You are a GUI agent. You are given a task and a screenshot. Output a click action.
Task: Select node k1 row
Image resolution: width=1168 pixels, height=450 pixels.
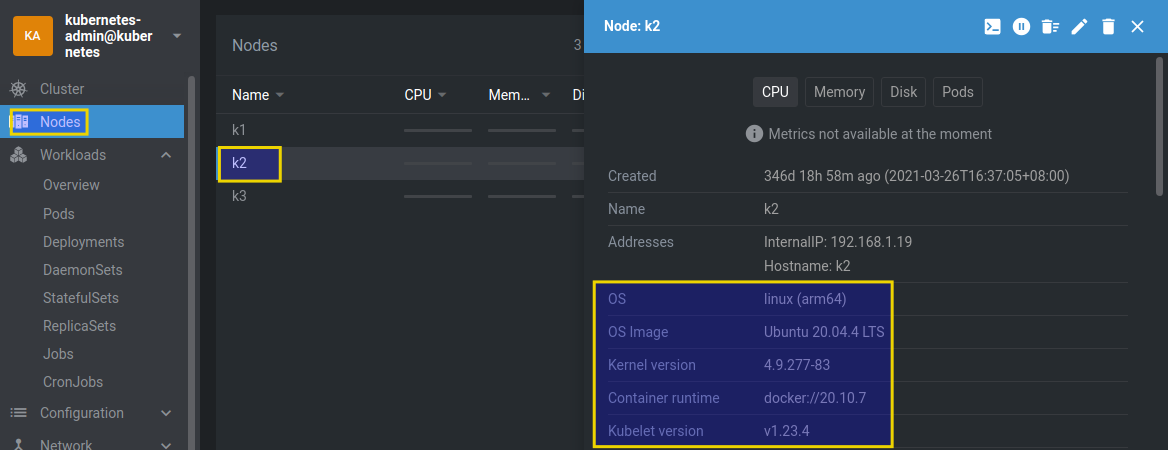400,130
